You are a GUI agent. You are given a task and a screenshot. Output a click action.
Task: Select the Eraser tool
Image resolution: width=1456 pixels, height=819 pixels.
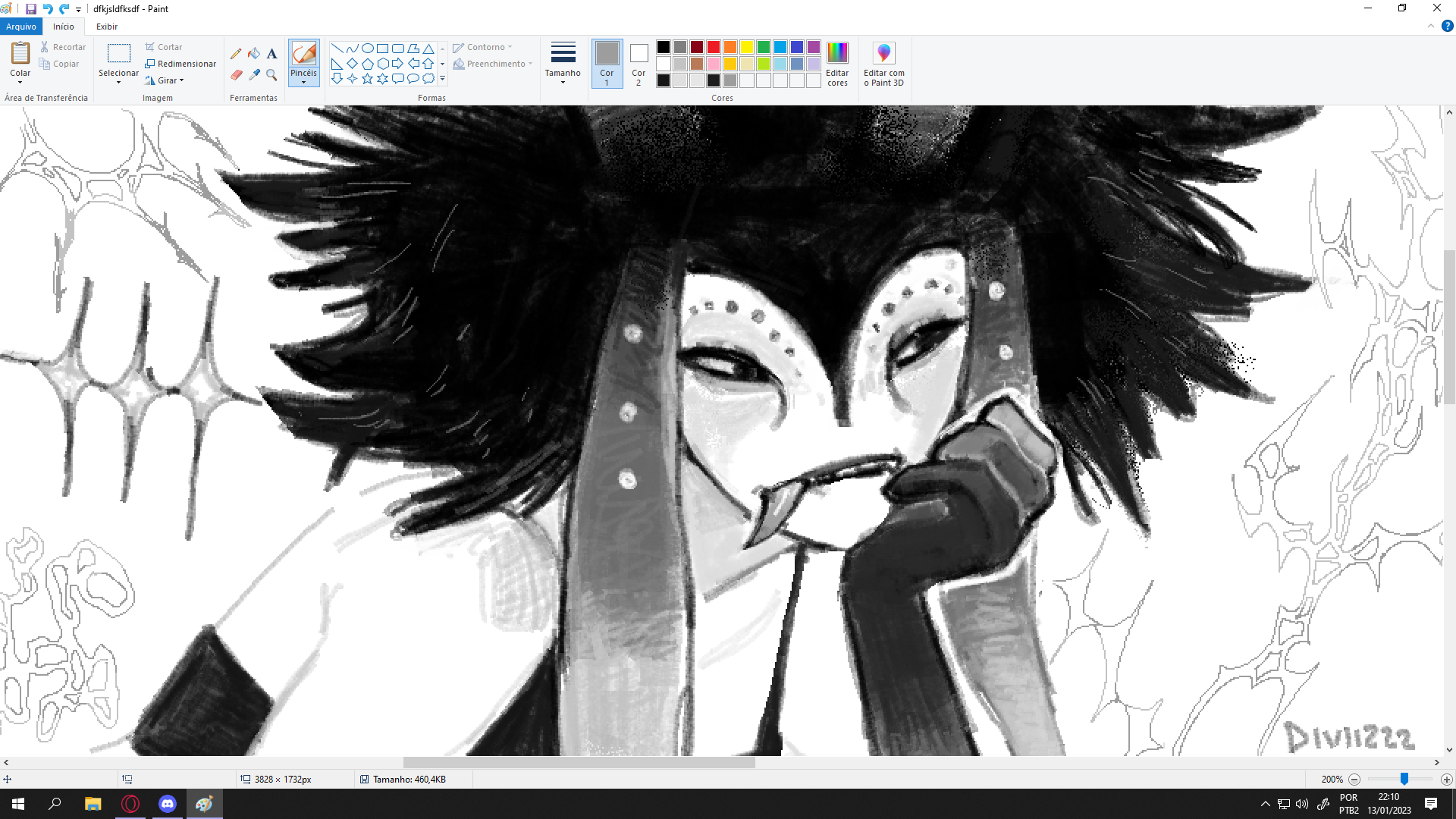pyautogui.click(x=236, y=74)
